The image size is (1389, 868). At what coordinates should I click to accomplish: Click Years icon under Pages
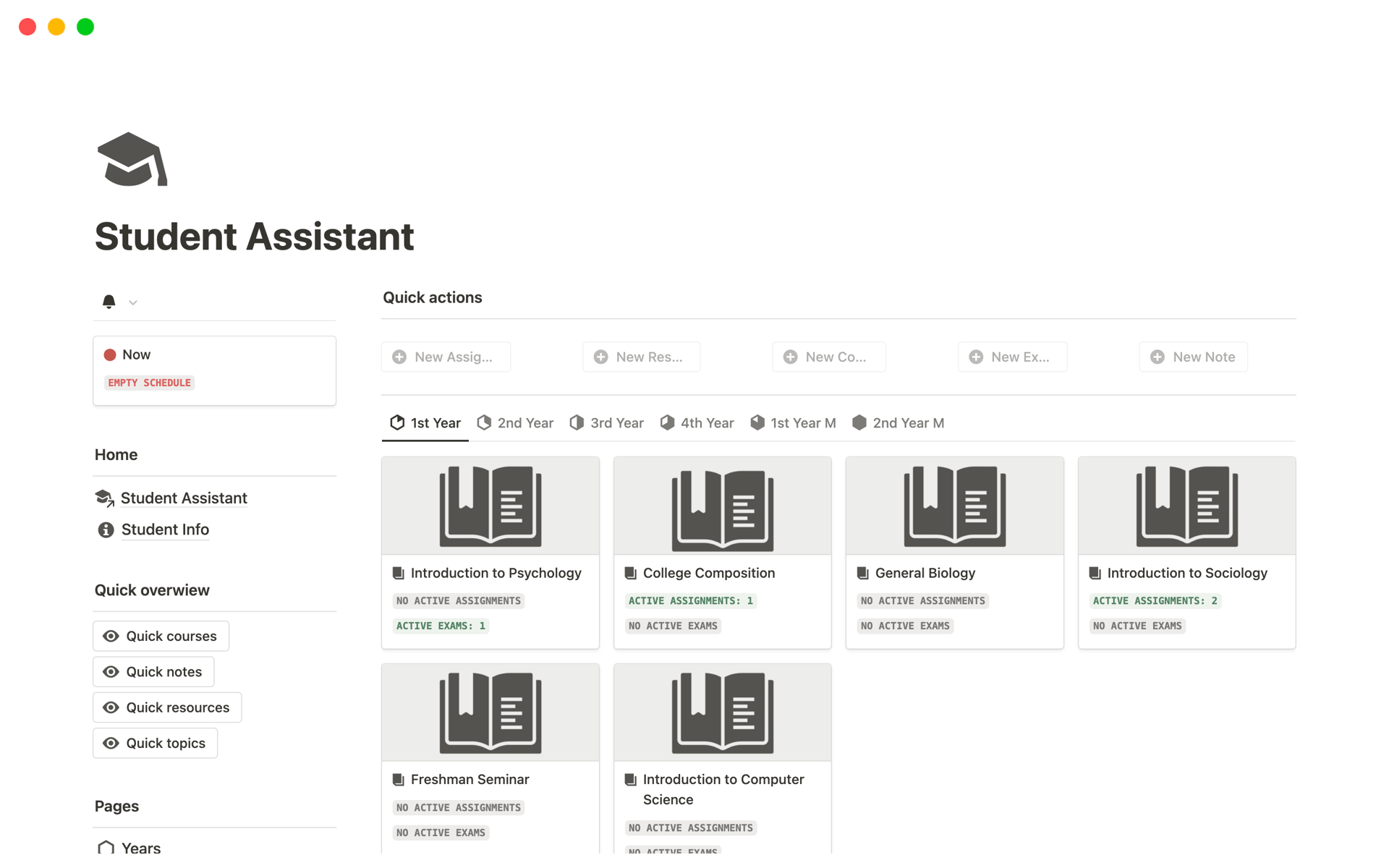106,847
